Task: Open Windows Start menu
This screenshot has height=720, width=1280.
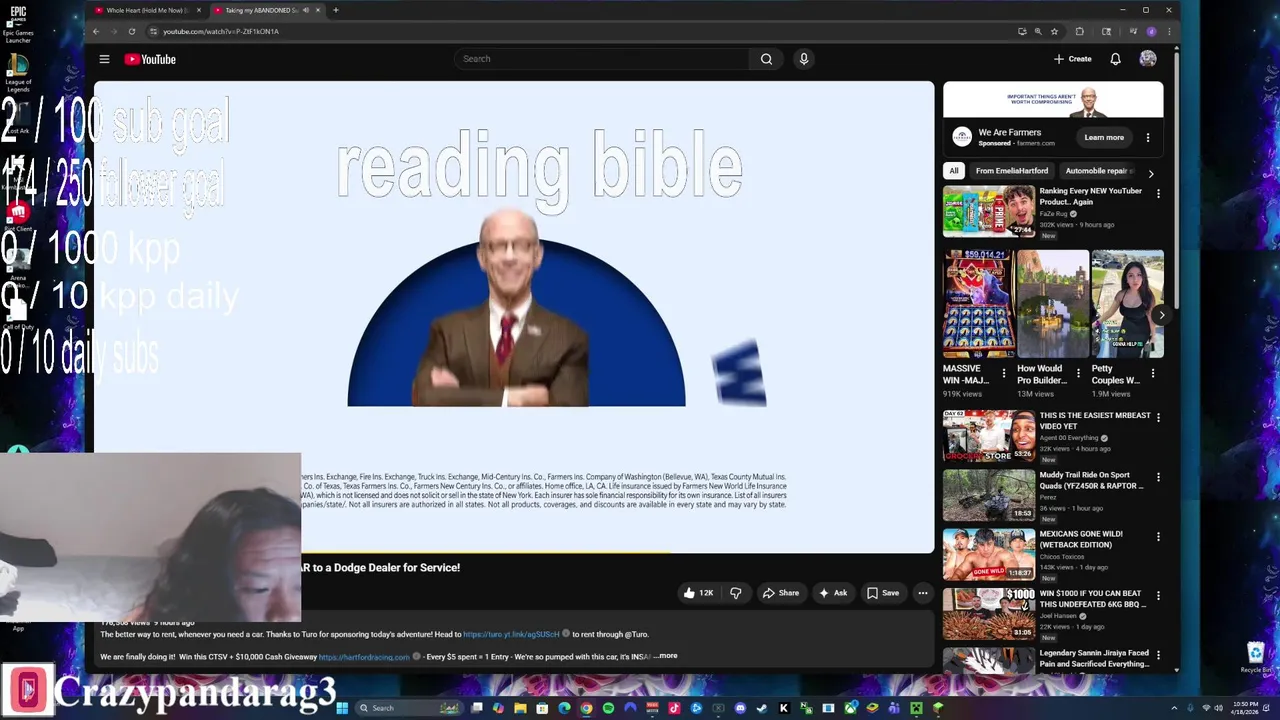Action: point(342,708)
